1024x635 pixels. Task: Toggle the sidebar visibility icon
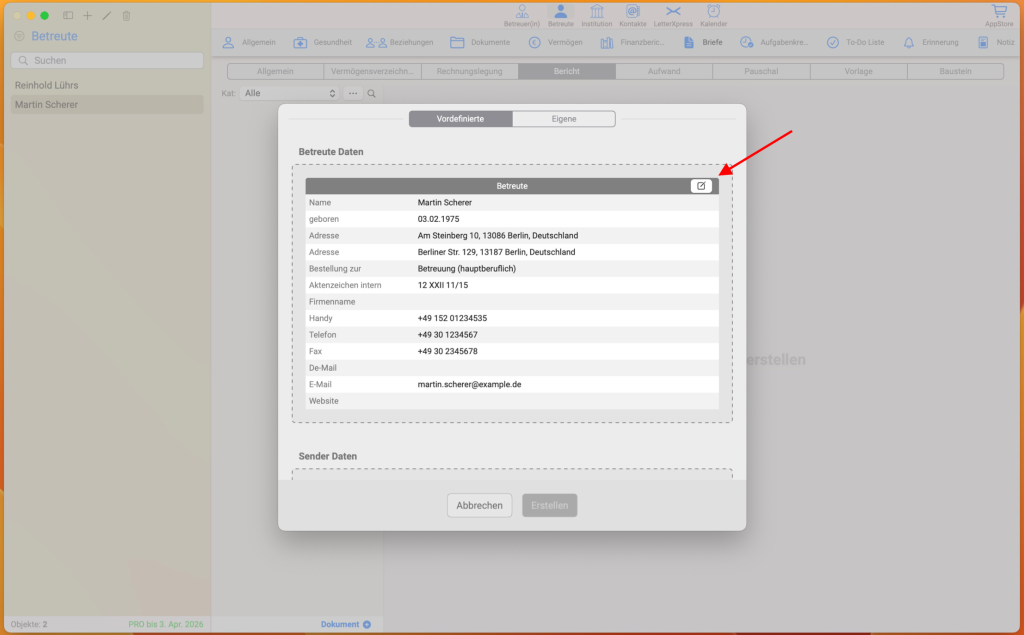[x=68, y=16]
